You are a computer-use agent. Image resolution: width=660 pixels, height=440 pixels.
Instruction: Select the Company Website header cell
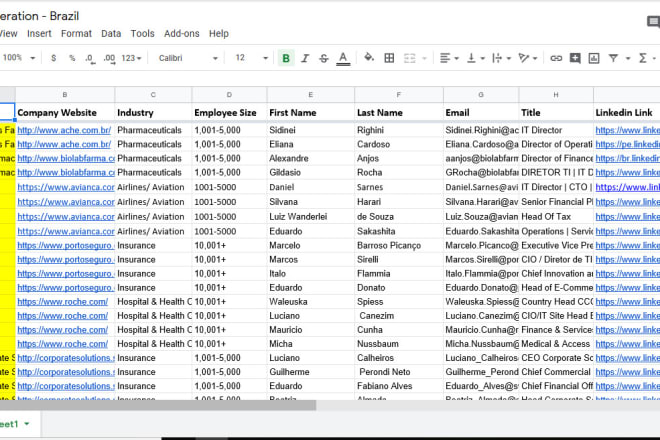click(x=65, y=112)
